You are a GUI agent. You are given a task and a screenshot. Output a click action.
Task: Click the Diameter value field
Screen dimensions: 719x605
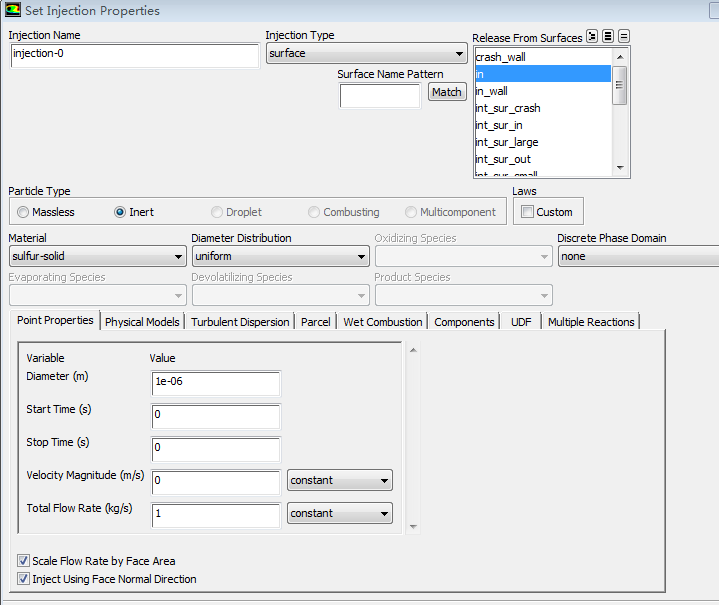[216, 383]
